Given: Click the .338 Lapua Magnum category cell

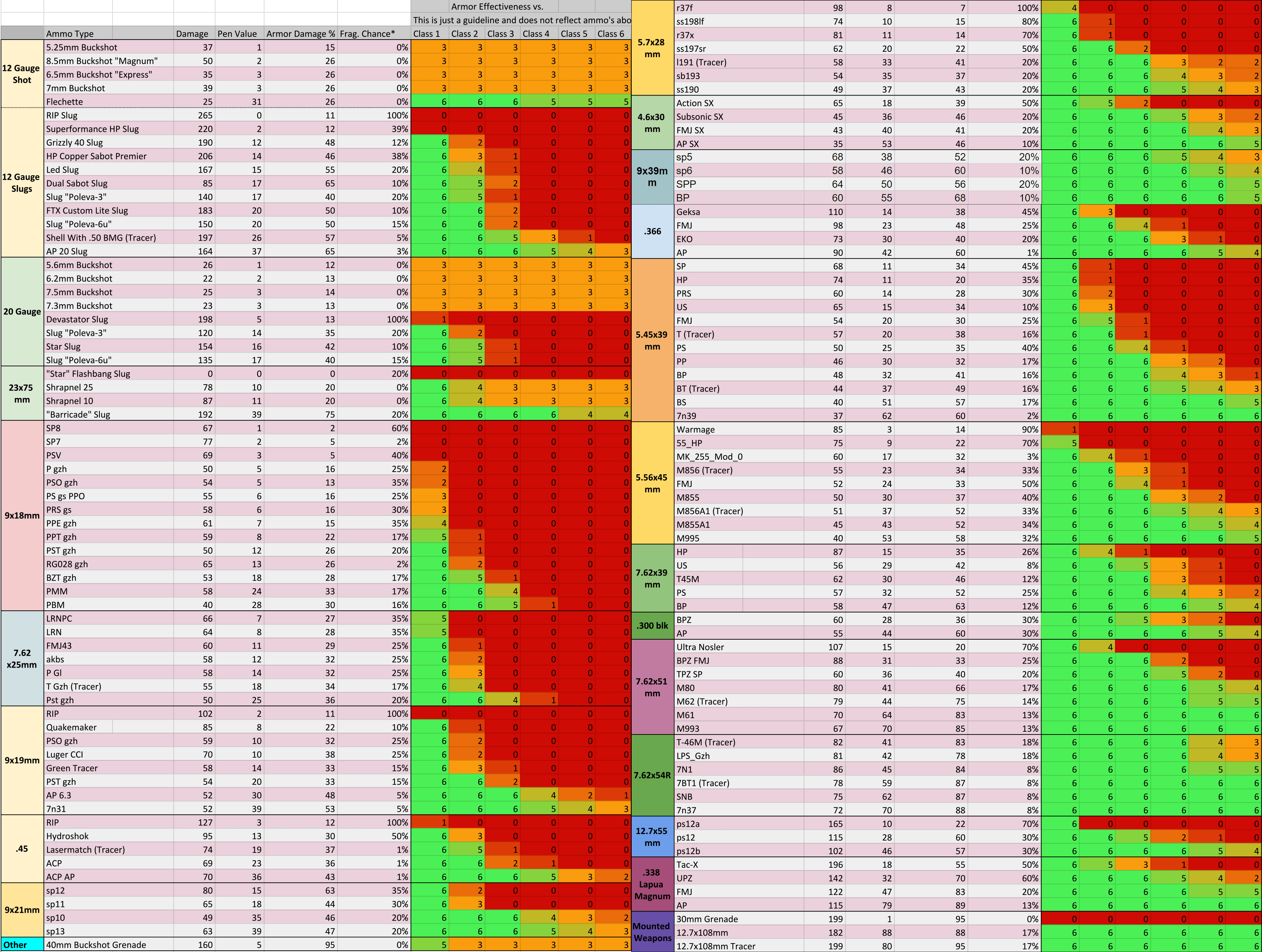Looking at the screenshot, I should pyautogui.click(x=652, y=884).
